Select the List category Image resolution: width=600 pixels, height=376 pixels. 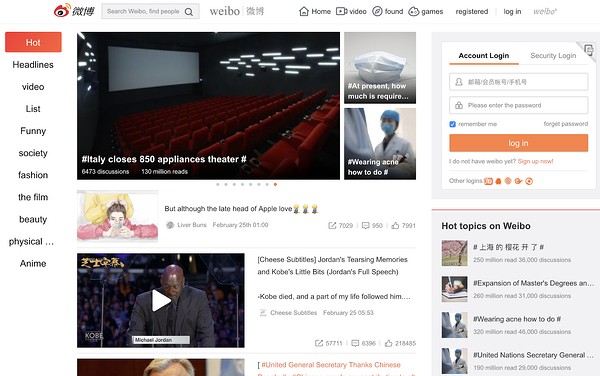click(x=33, y=109)
